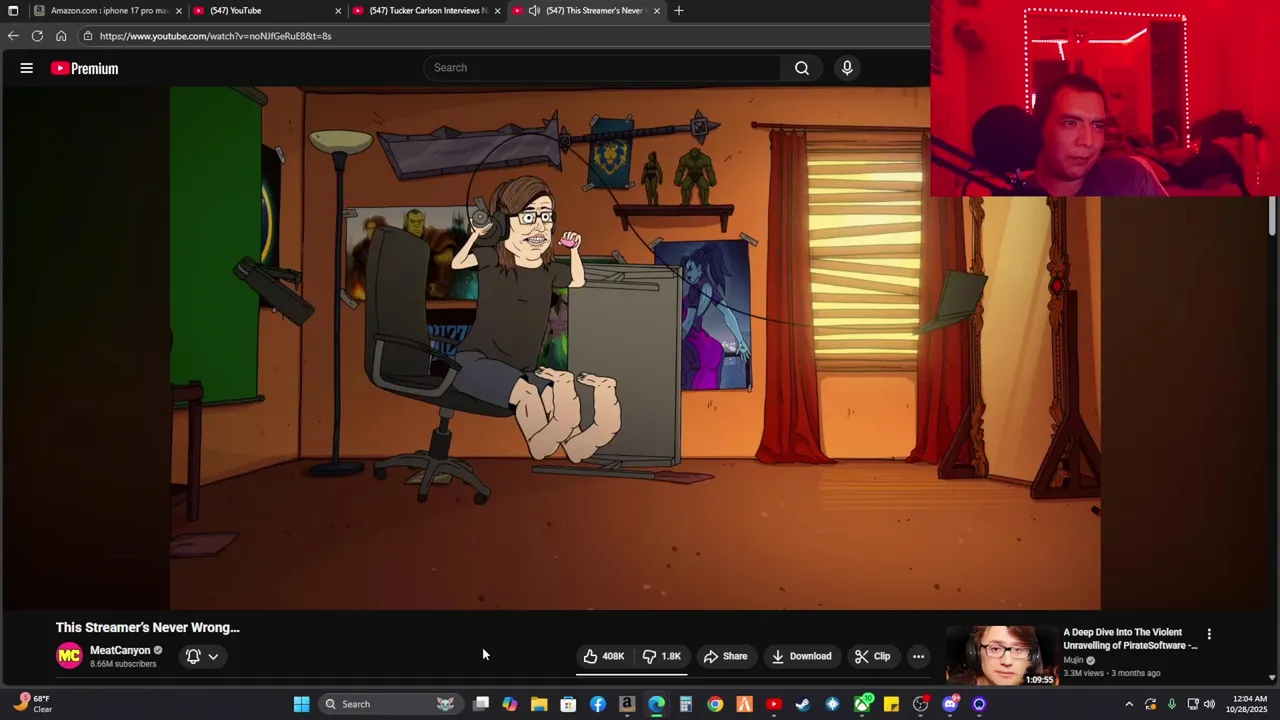1280x720 pixels.
Task: Open Task View on the taskbar
Action: coord(481,704)
